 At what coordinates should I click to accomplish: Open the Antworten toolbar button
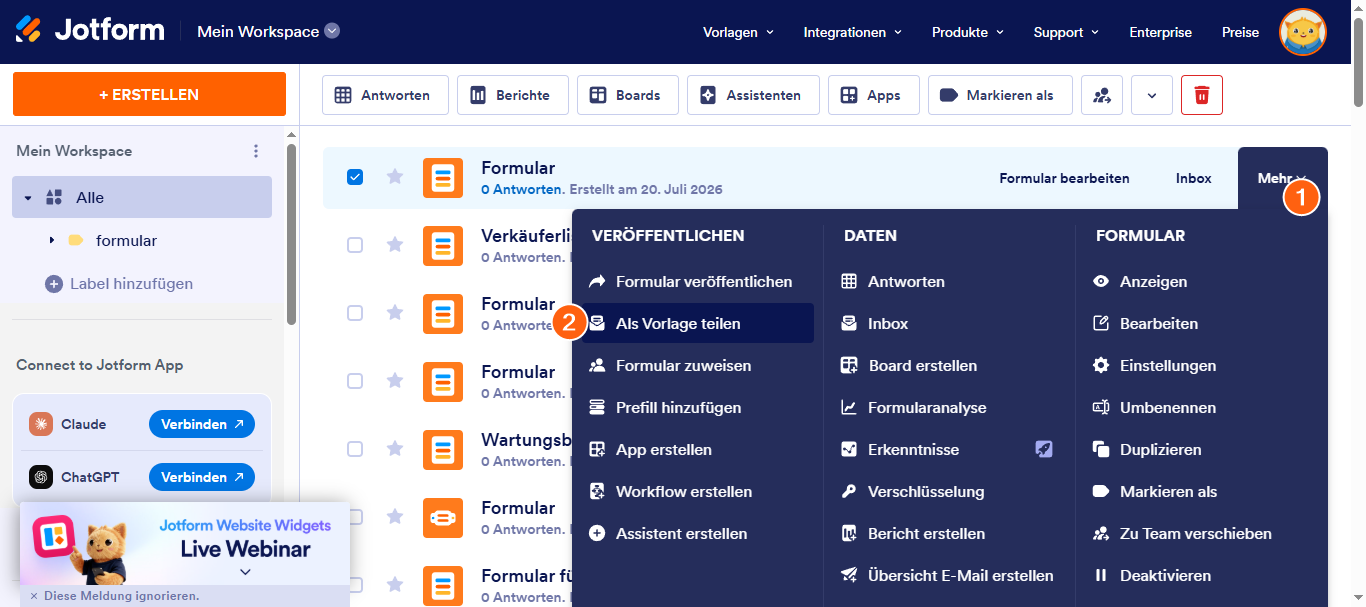385,95
